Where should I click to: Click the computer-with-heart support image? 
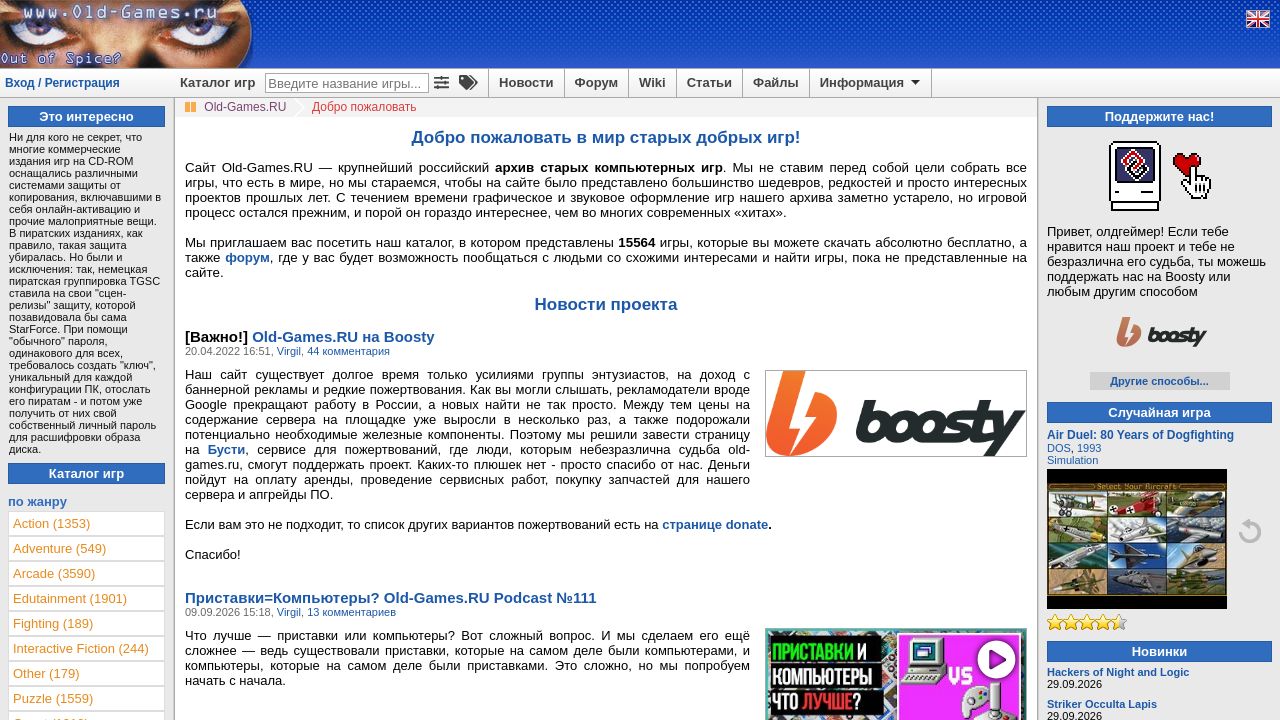1159,176
